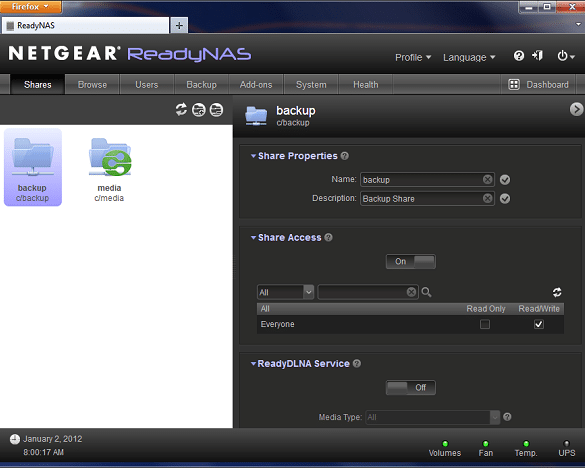Refresh the shares list
Image resolution: width=585 pixels, height=468 pixels.
[181, 110]
